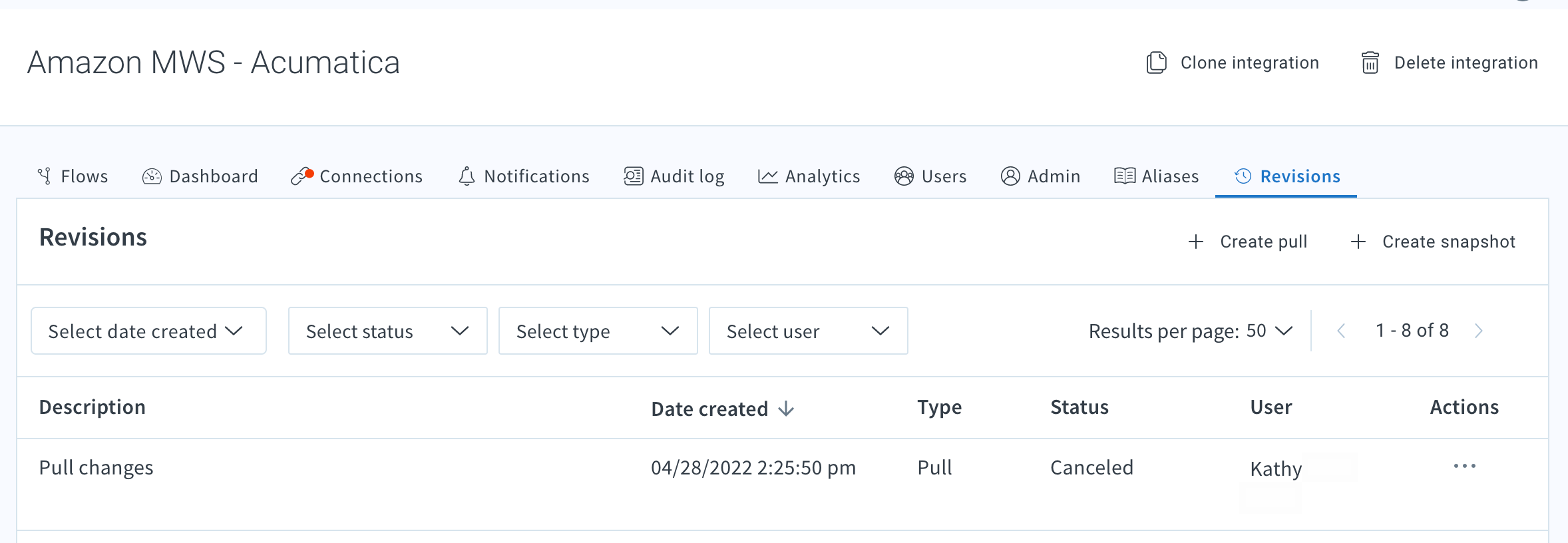The width and height of the screenshot is (1568, 543).
Task: Click the Pull changes description cell
Action: tap(97, 468)
